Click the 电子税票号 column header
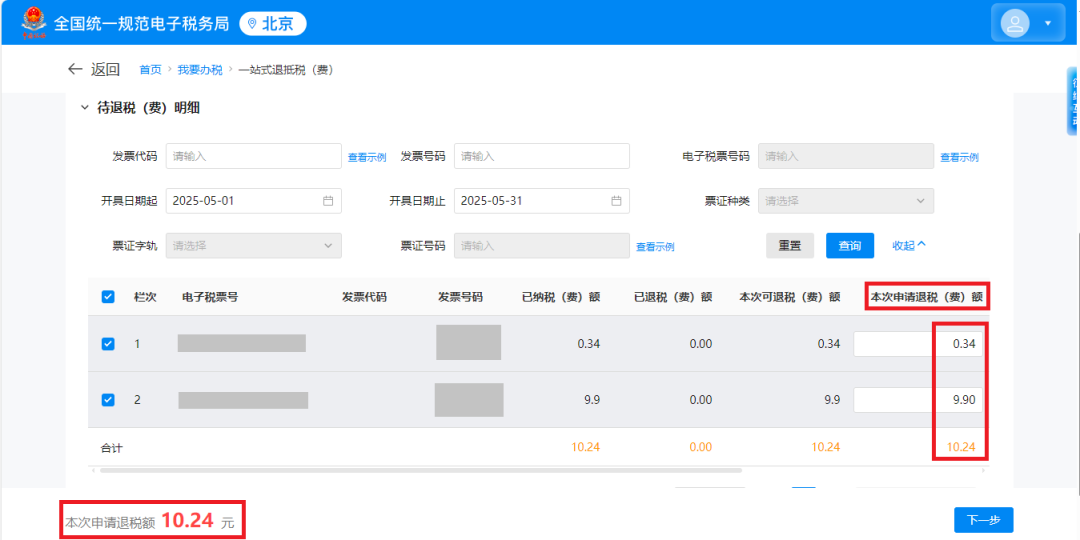1080x540 pixels. click(x=210, y=298)
